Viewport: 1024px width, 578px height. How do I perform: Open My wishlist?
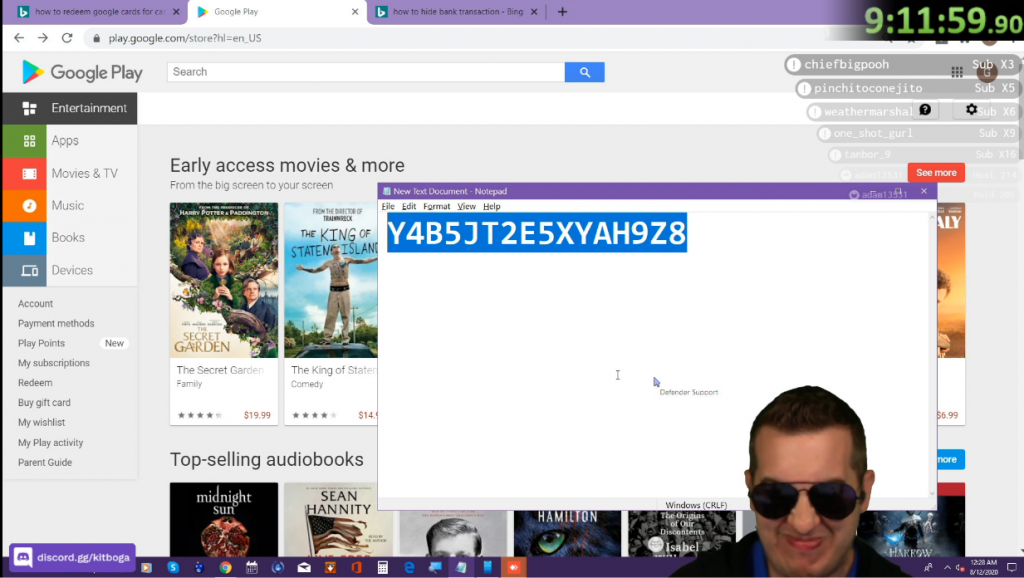click(41, 423)
